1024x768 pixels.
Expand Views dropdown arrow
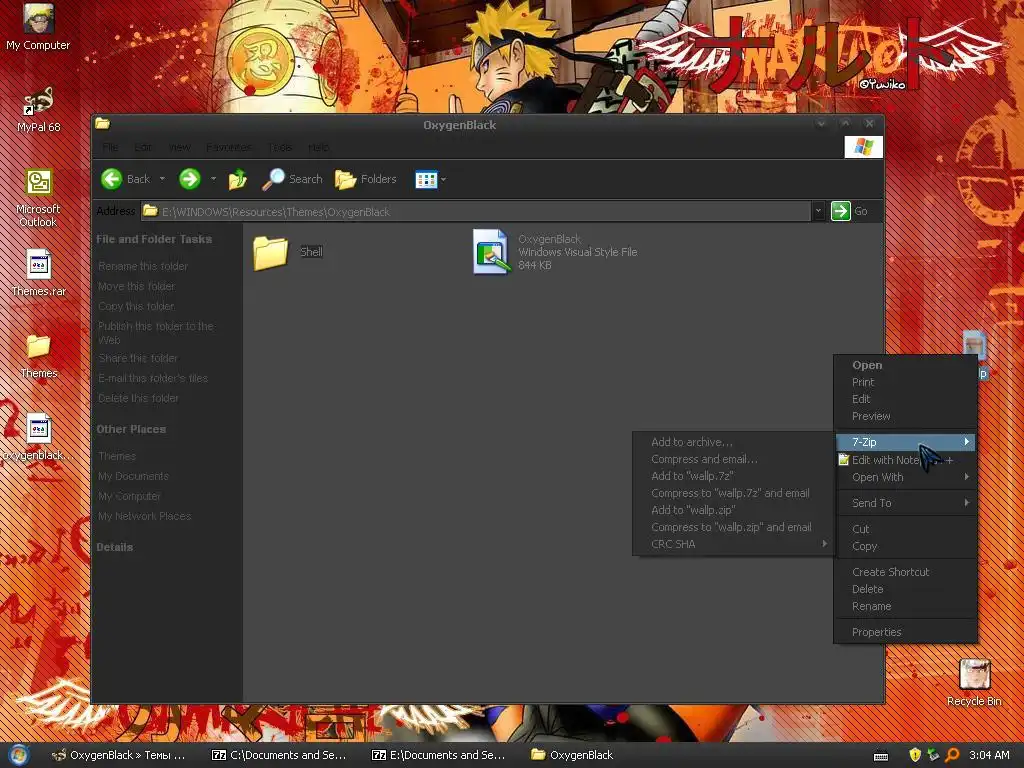443,179
